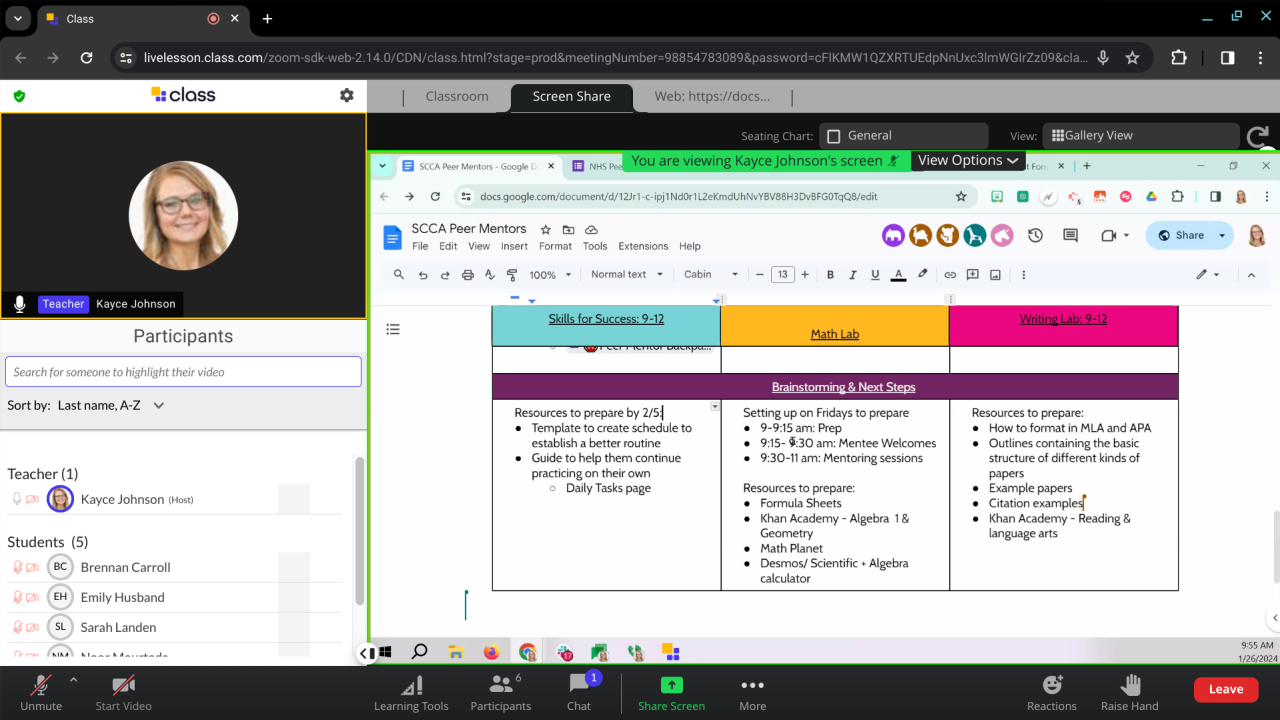The image size is (1280, 720).
Task: Toggle italic formatting in Docs toolbar
Action: (854, 274)
